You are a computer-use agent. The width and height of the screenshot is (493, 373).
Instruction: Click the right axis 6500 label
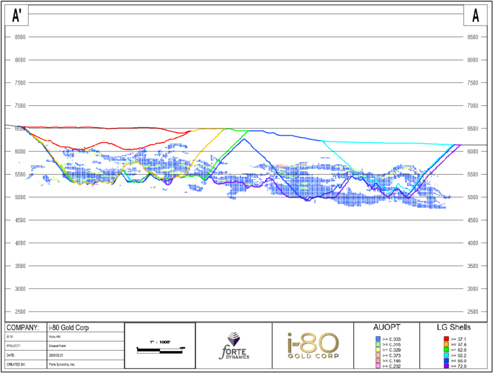[472, 129]
